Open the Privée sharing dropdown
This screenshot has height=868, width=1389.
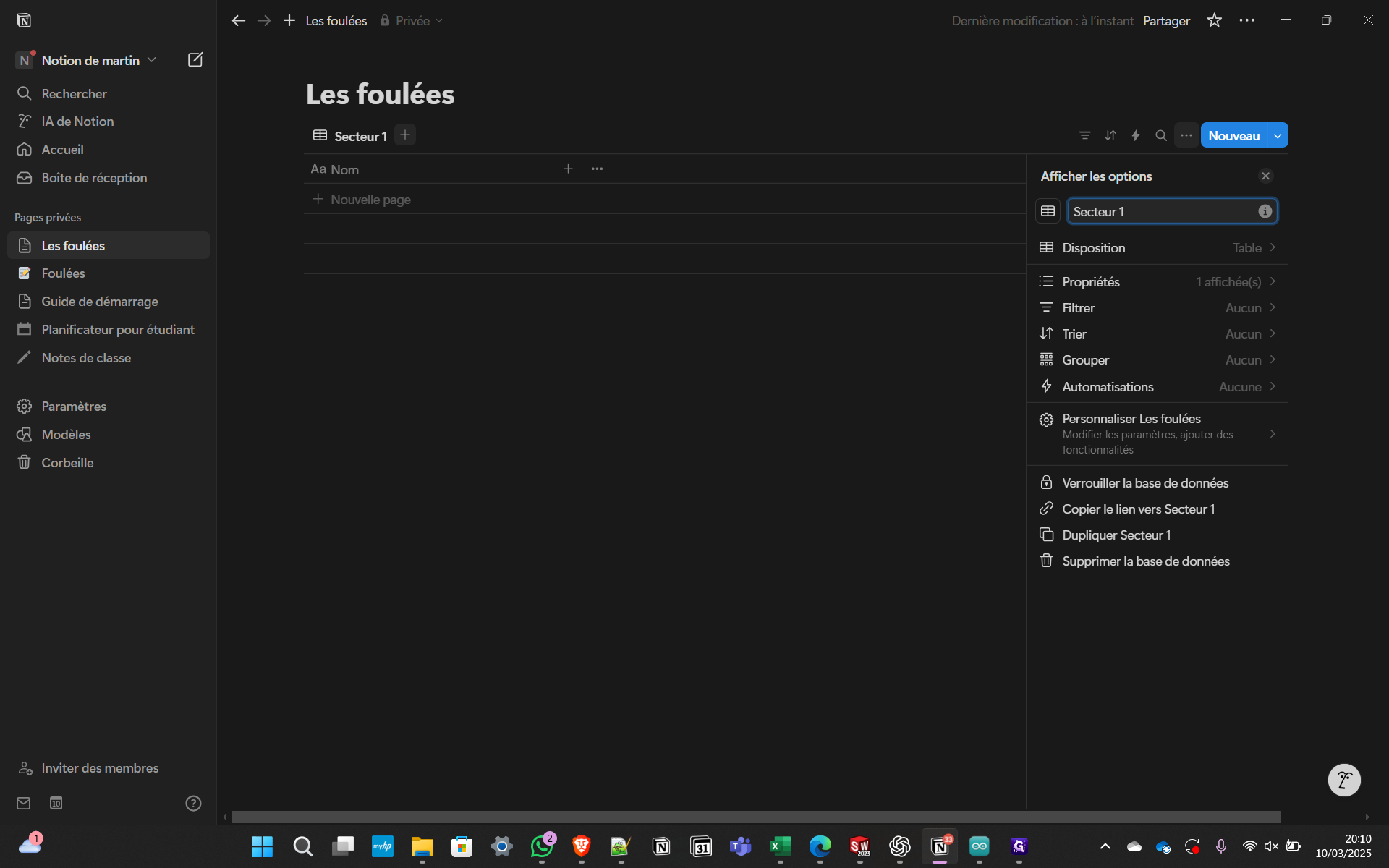(x=411, y=21)
